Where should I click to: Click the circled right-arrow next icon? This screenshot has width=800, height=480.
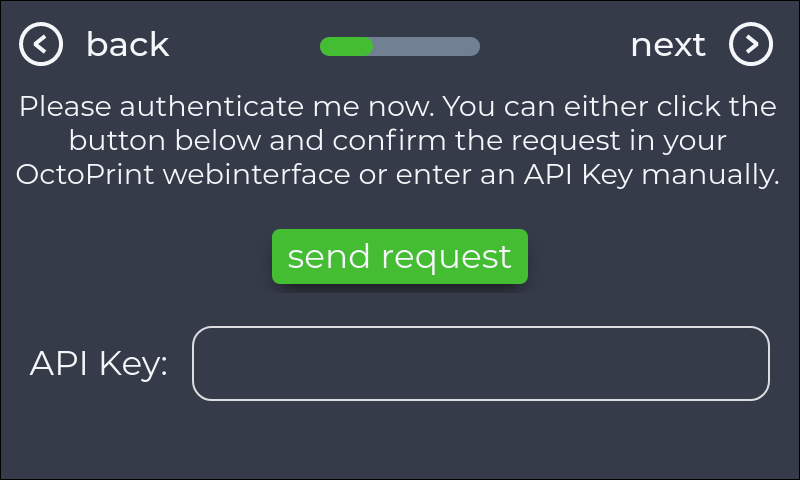[x=751, y=45]
